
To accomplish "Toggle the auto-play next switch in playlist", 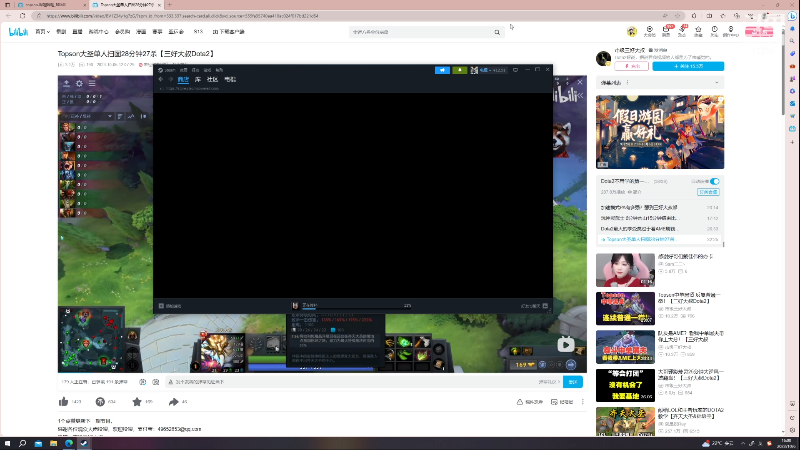I will pyautogui.click(x=714, y=181).
